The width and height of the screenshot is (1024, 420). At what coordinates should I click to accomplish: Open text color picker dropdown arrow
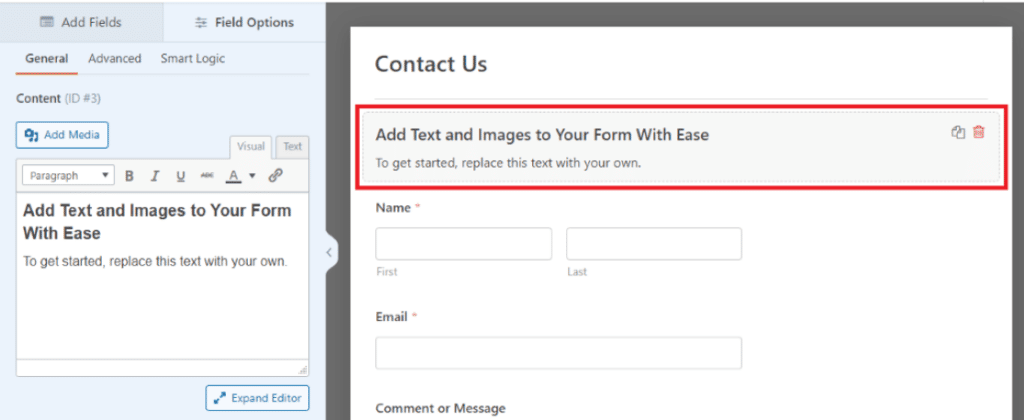[x=252, y=176]
